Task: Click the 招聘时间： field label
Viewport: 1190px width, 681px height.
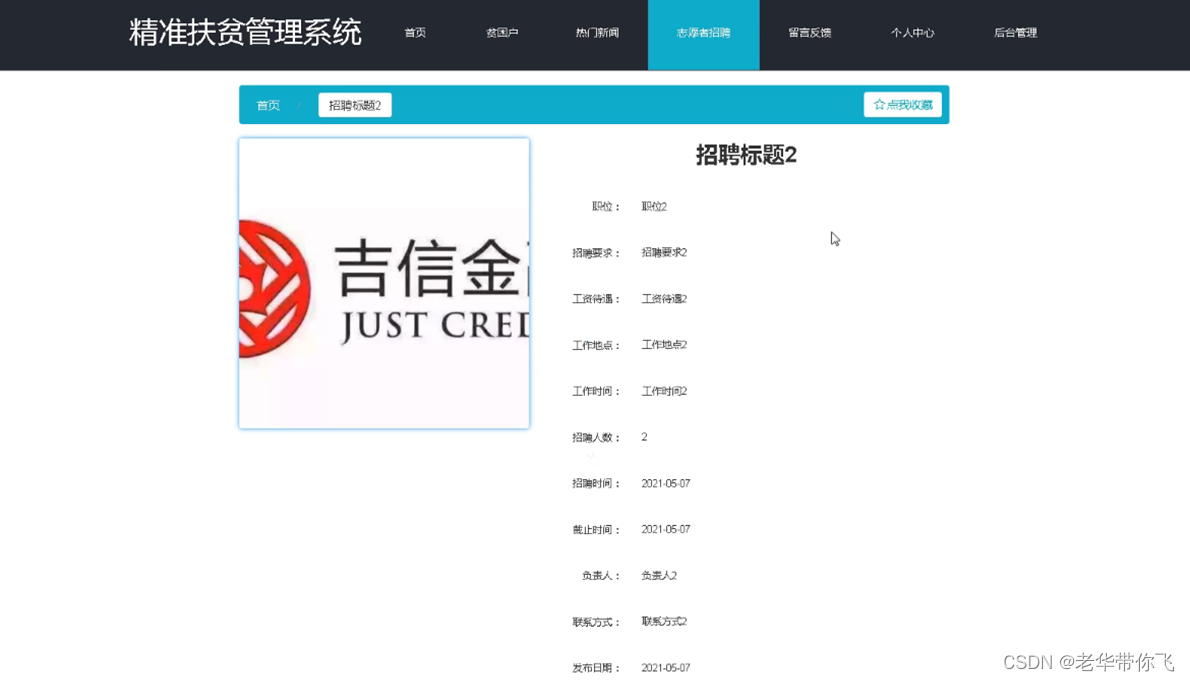Action: pyautogui.click(x=596, y=484)
